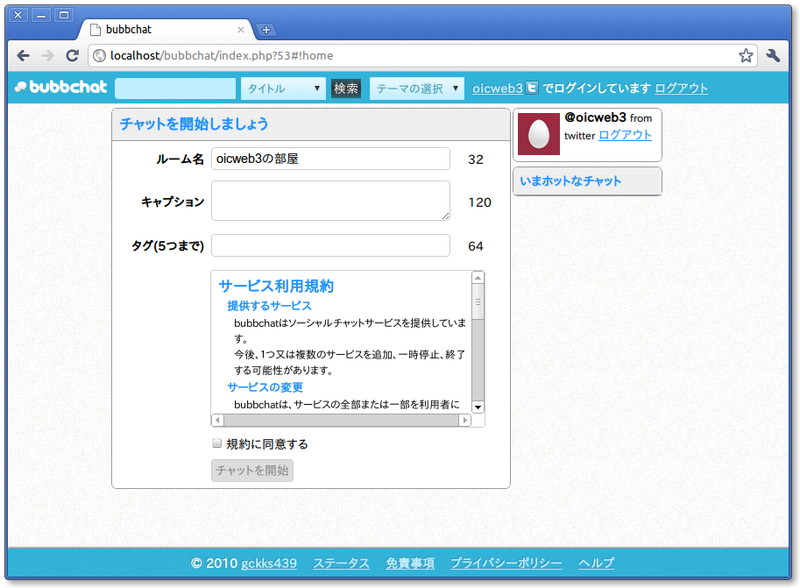
Task: Click the room name counter 32
Action: coord(476,159)
